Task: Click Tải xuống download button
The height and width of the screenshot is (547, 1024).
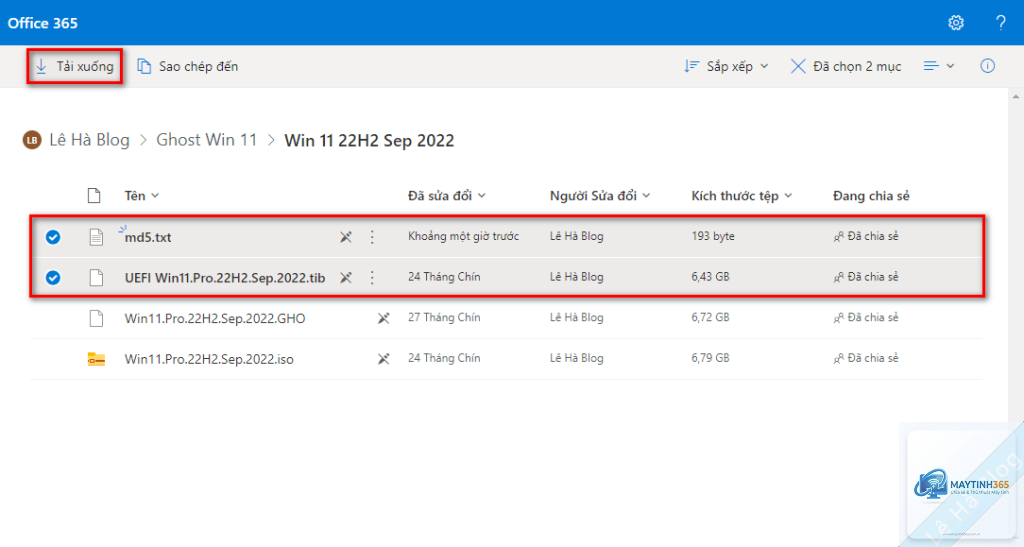Action: pos(74,66)
